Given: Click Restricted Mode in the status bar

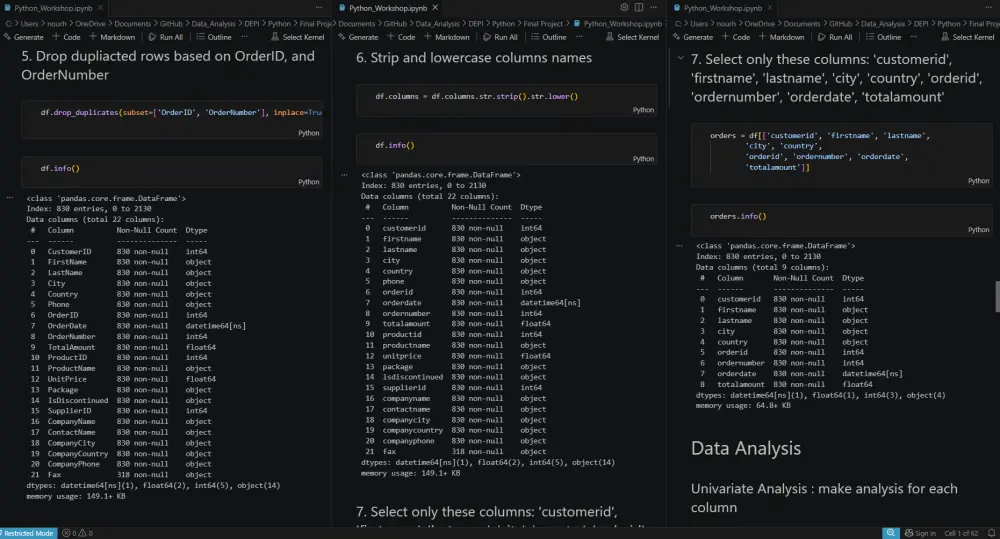Looking at the screenshot, I should click(x=27, y=533).
